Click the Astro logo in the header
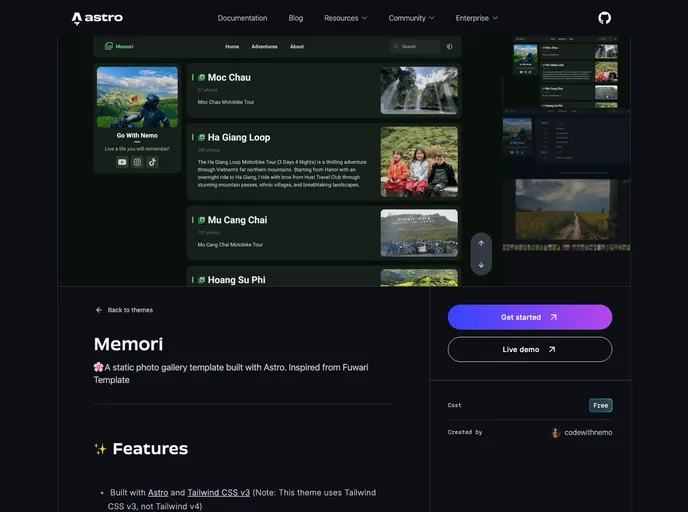Viewport: 688px width, 512px height. [x=97, y=18]
